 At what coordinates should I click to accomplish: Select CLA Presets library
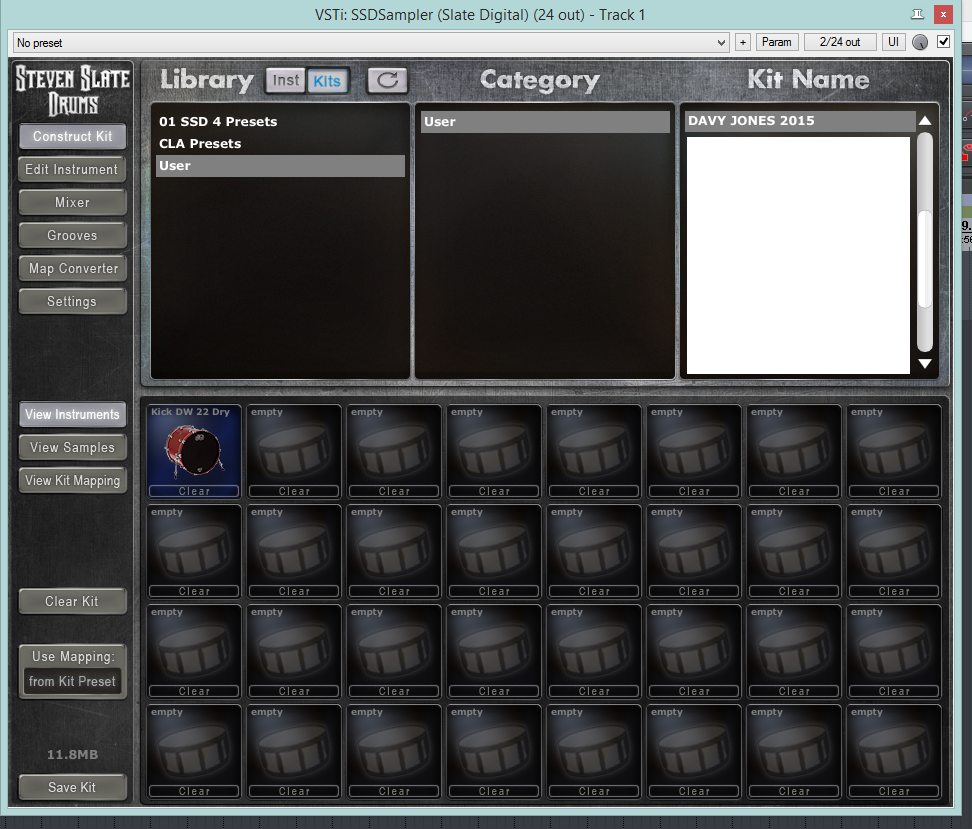(x=280, y=143)
